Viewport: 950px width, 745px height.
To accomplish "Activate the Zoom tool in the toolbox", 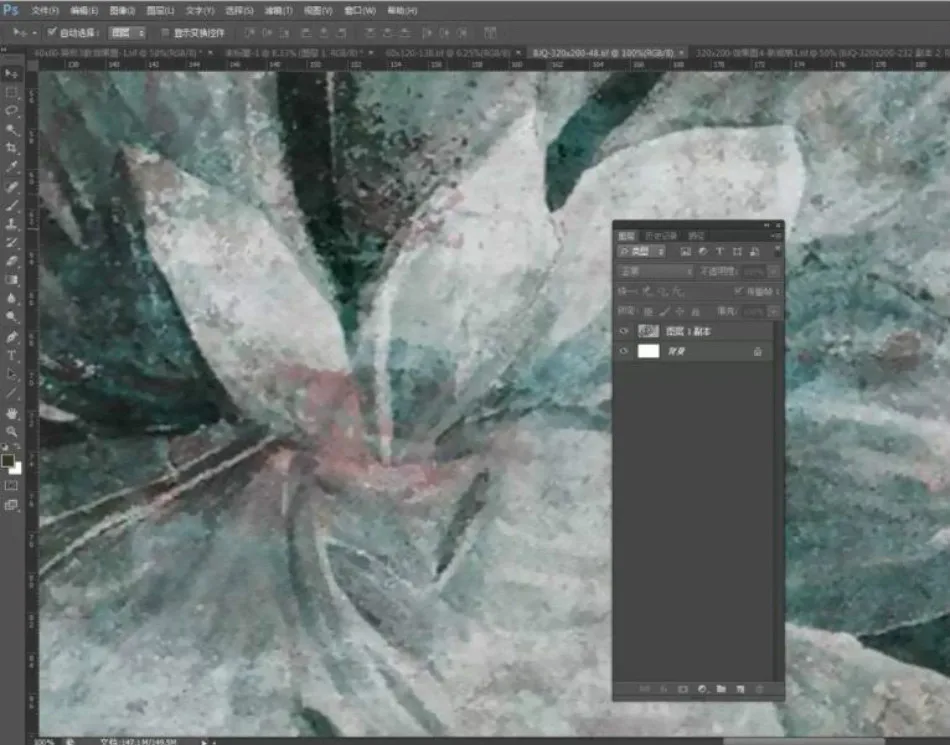I will [x=12, y=432].
